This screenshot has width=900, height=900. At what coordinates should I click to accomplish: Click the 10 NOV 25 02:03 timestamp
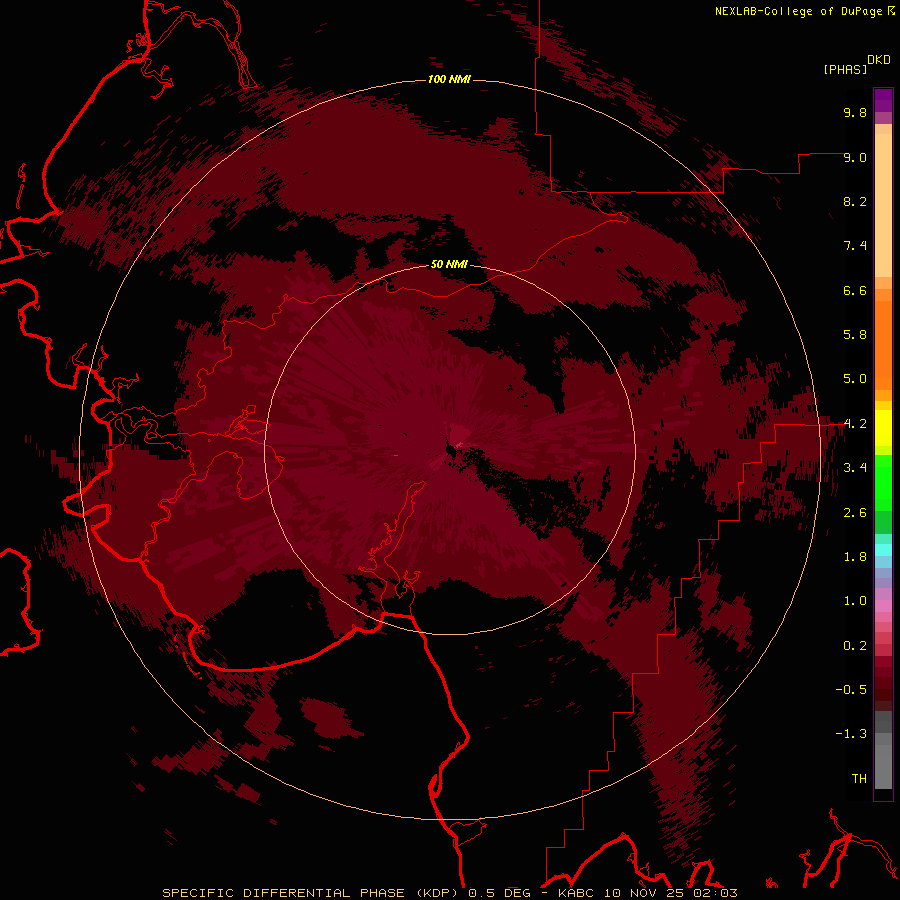(670, 893)
